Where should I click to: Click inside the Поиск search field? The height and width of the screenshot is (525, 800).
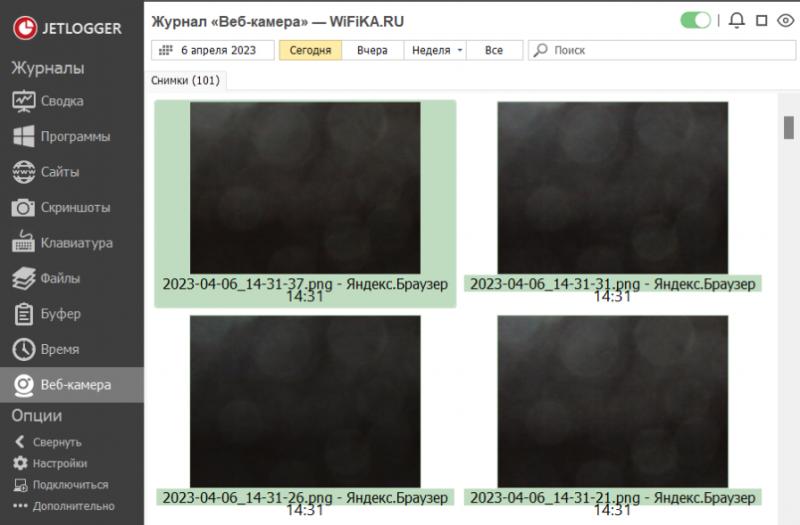tap(660, 50)
